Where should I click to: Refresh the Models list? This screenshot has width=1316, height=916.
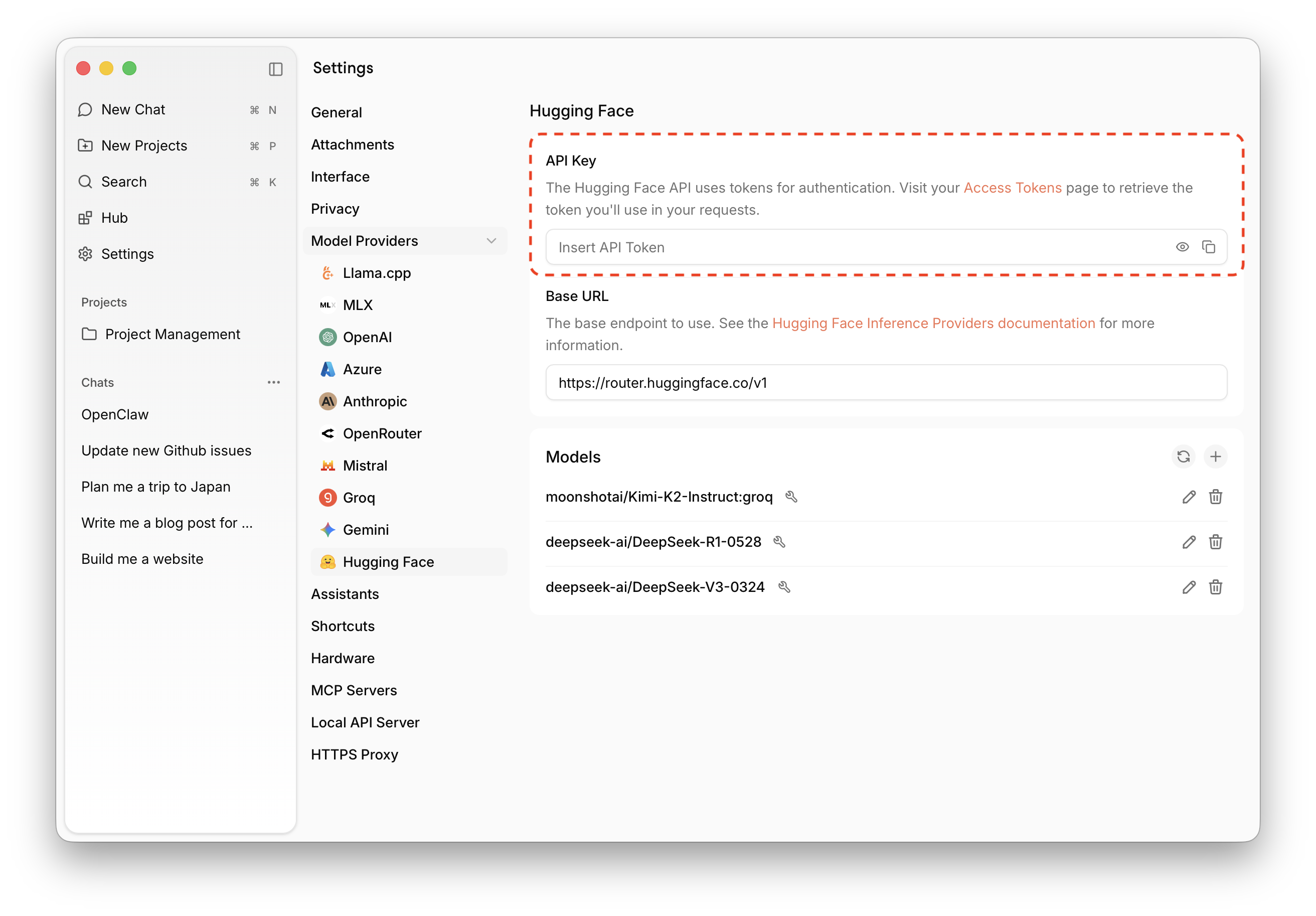click(x=1183, y=457)
